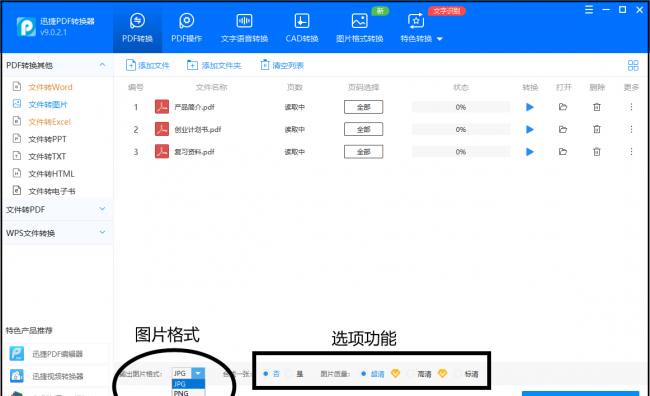Delete 产品简介.pdf with trash icon
The height and width of the screenshot is (396, 650).
(597, 107)
